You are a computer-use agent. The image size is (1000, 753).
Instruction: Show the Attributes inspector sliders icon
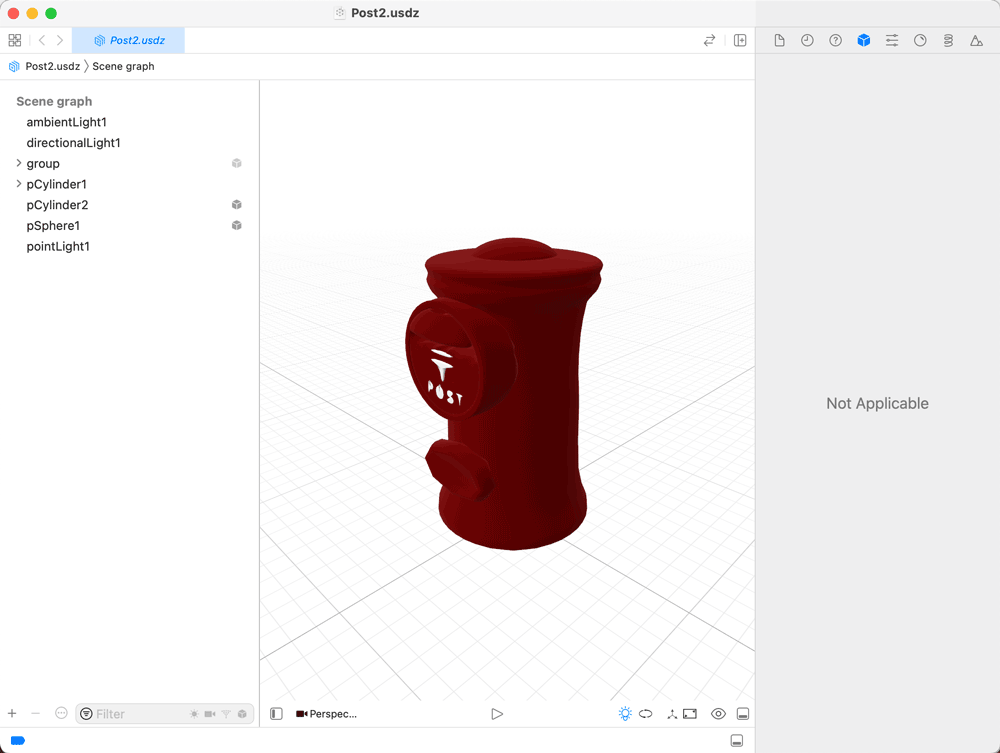click(x=892, y=41)
